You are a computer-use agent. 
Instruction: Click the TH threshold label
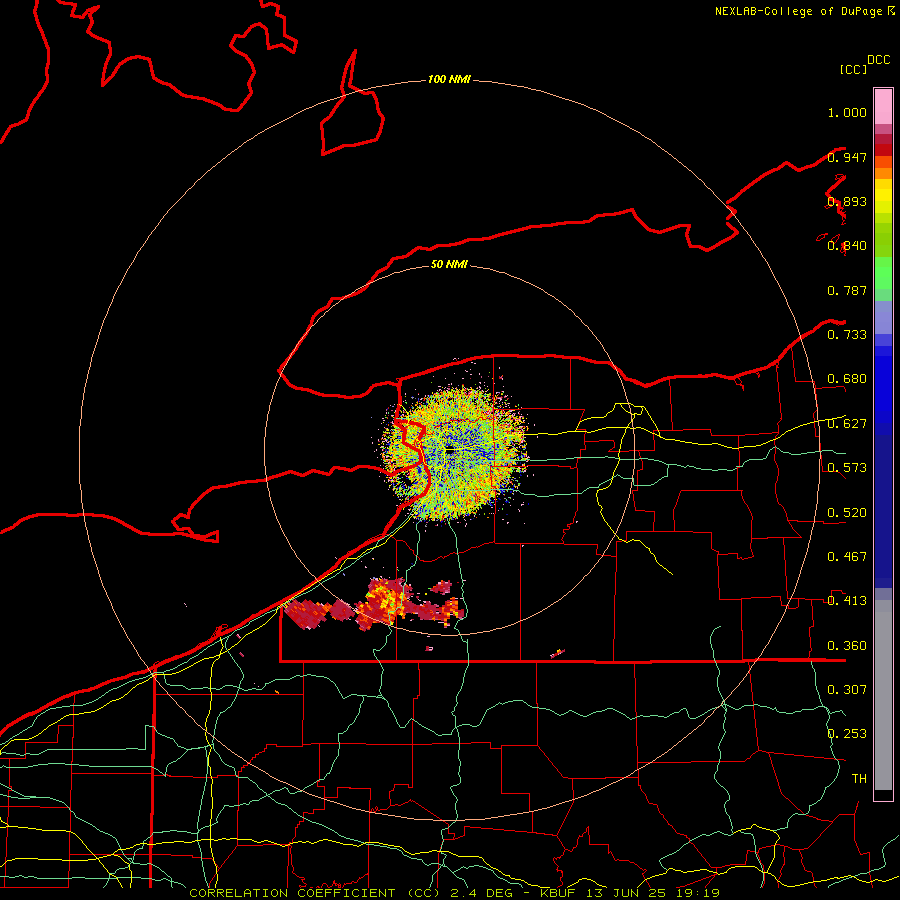pyautogui.click(x=859, y=778)
